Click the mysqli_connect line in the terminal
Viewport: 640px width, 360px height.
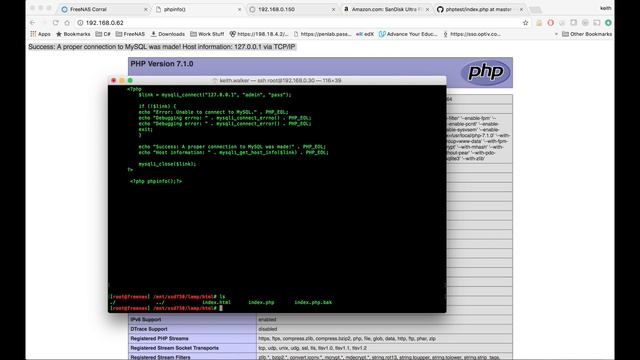coord(215,95)
